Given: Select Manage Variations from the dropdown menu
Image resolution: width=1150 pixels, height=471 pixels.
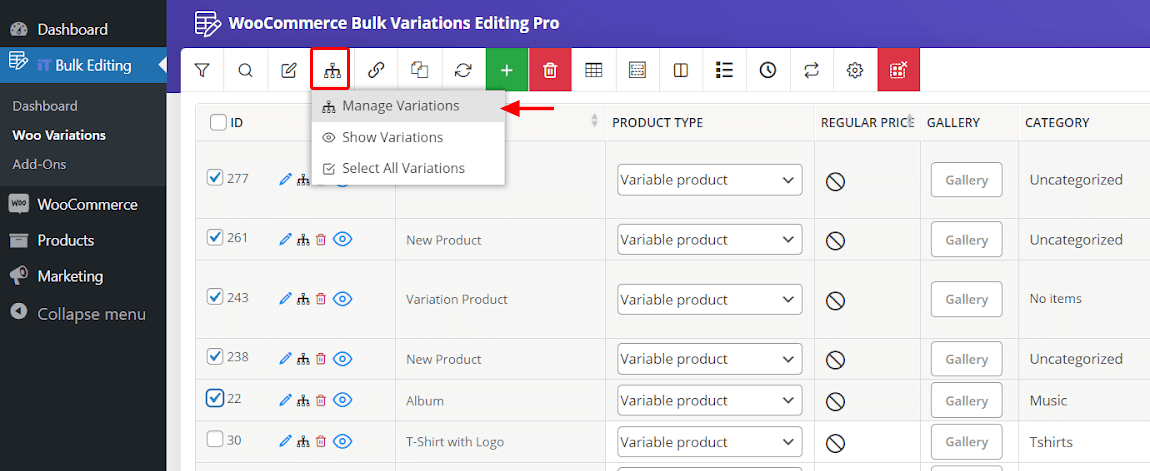Looking at the screenshot, I should (x=408, y=106).
